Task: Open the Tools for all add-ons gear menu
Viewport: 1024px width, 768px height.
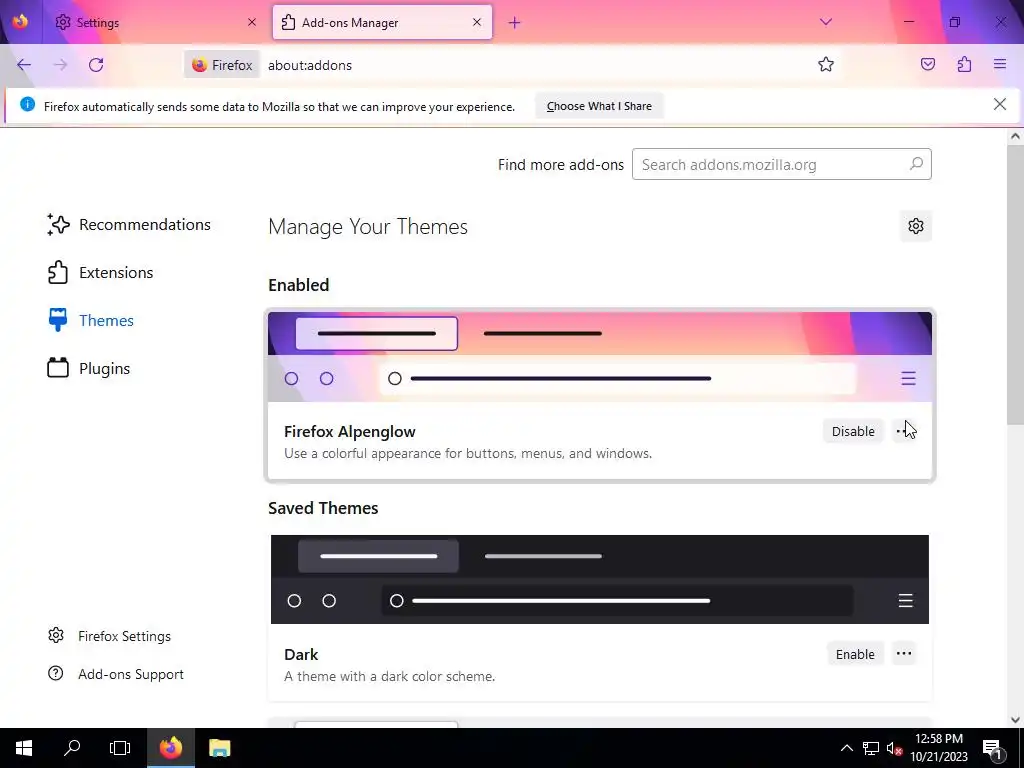Action: [916, 226]
